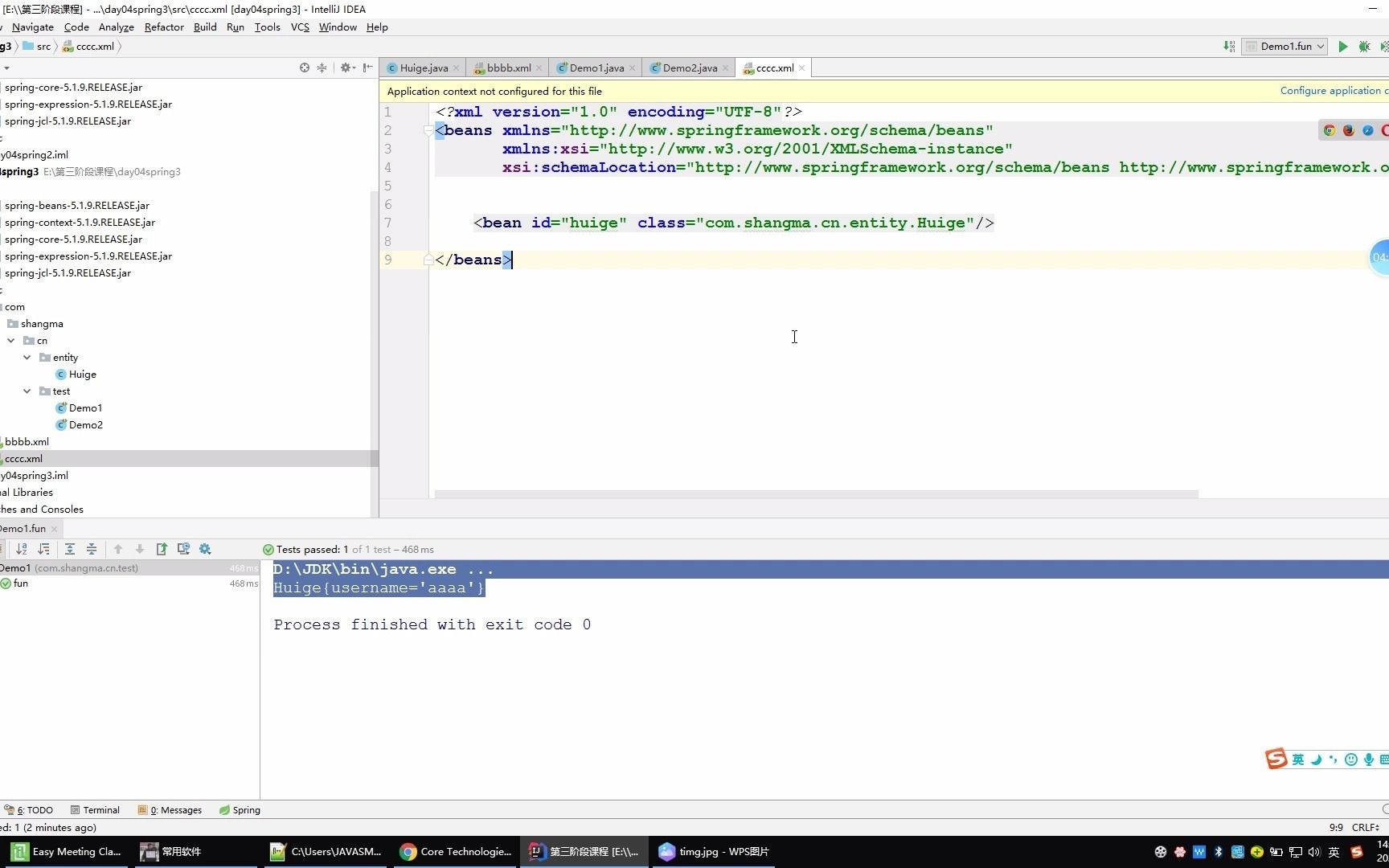Collapse the cn package node
The image size is (1389, 868).
click(11, 341)
